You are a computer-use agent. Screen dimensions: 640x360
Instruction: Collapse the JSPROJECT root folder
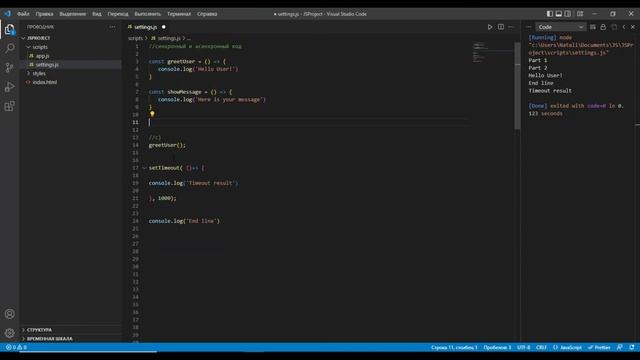tap(23, 38)
